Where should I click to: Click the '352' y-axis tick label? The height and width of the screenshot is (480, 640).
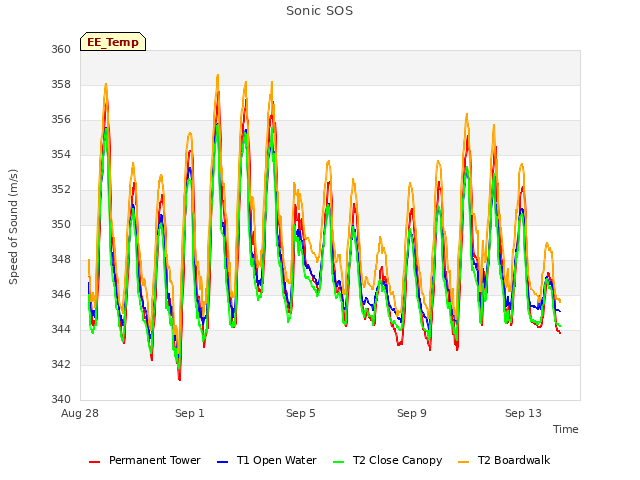click(x=61, y=189)
